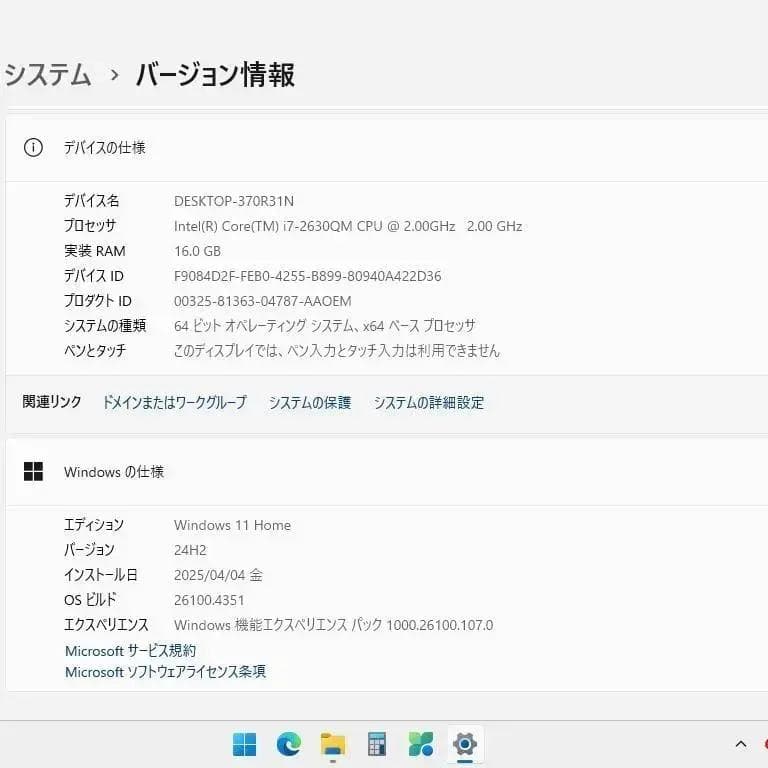Click the OS ビルド label
This screenshot has width=768, height=768.
(91, 600)
